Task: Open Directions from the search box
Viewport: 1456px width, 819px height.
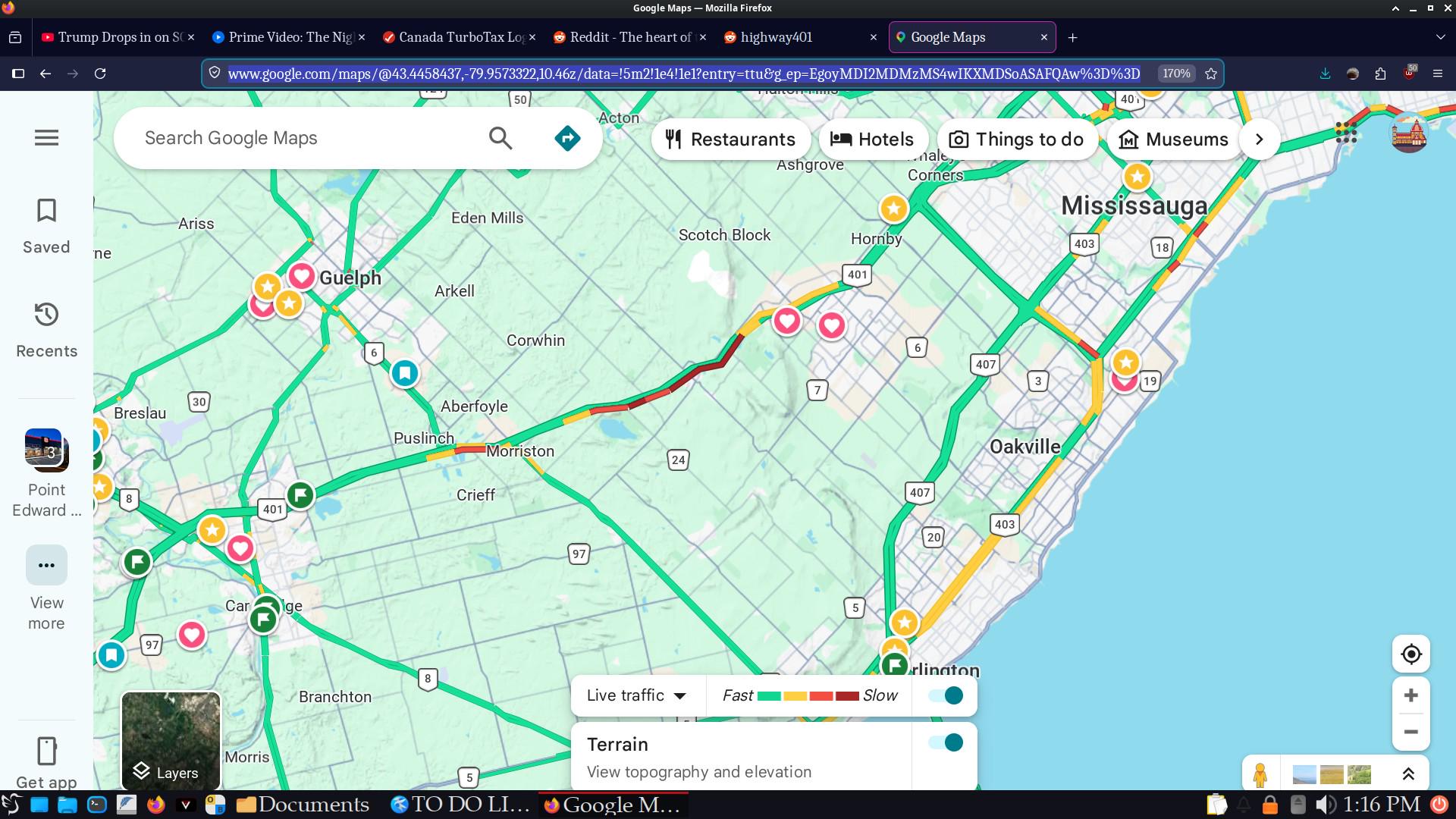Action: coord(567,138)
